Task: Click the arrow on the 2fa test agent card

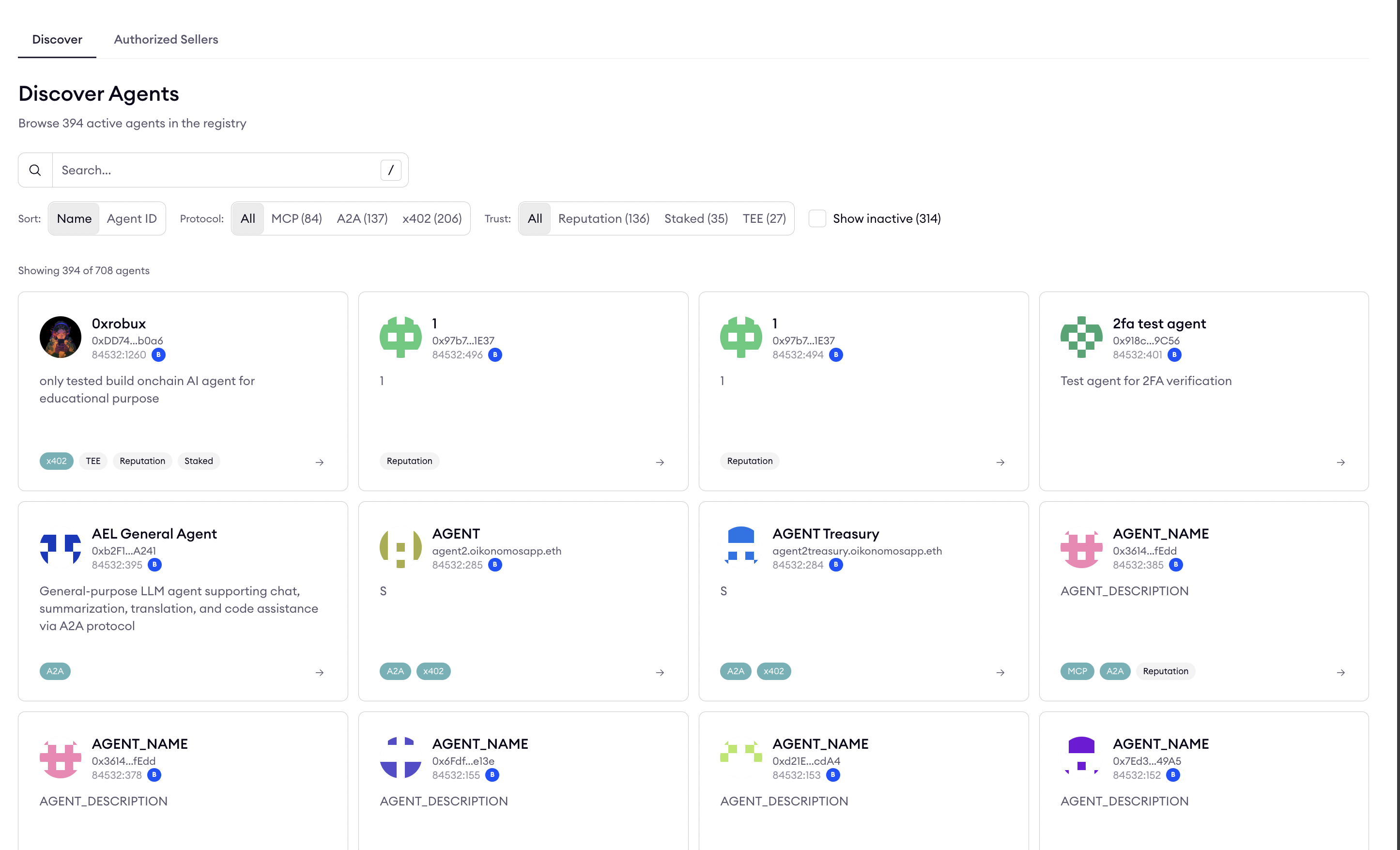Action: pos(1340,462)
